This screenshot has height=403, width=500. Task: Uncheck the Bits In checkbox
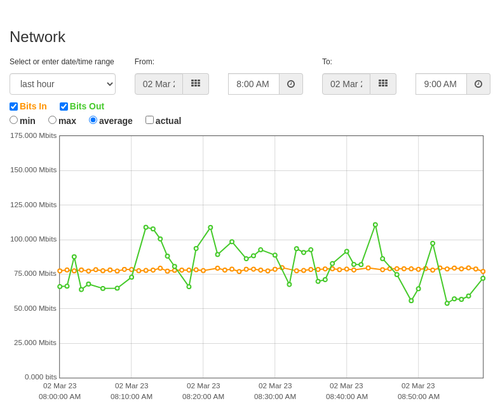pyautogui.click(x=14, y=106)
